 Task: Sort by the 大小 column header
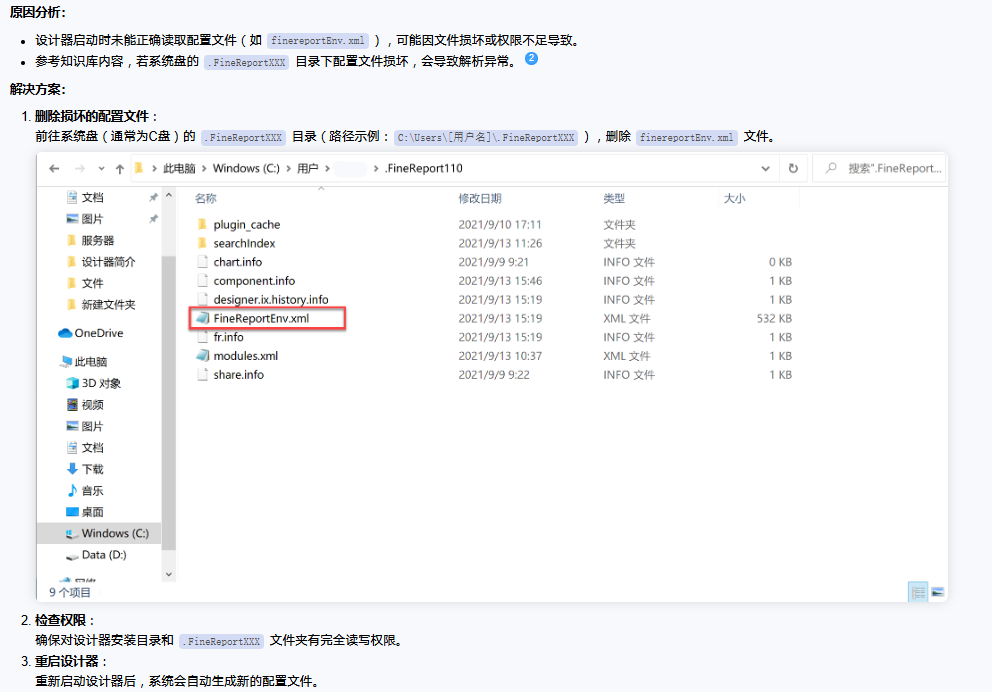734,199
